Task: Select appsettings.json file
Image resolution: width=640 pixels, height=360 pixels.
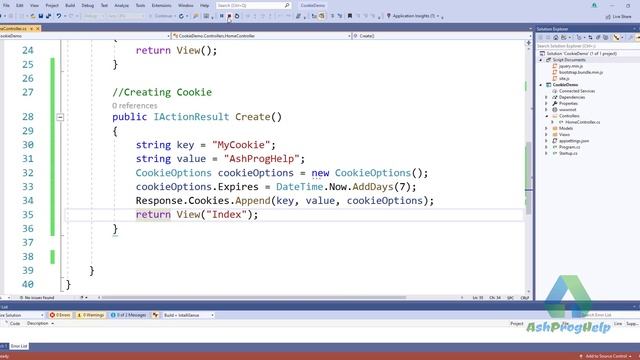Action: (573, 141)
